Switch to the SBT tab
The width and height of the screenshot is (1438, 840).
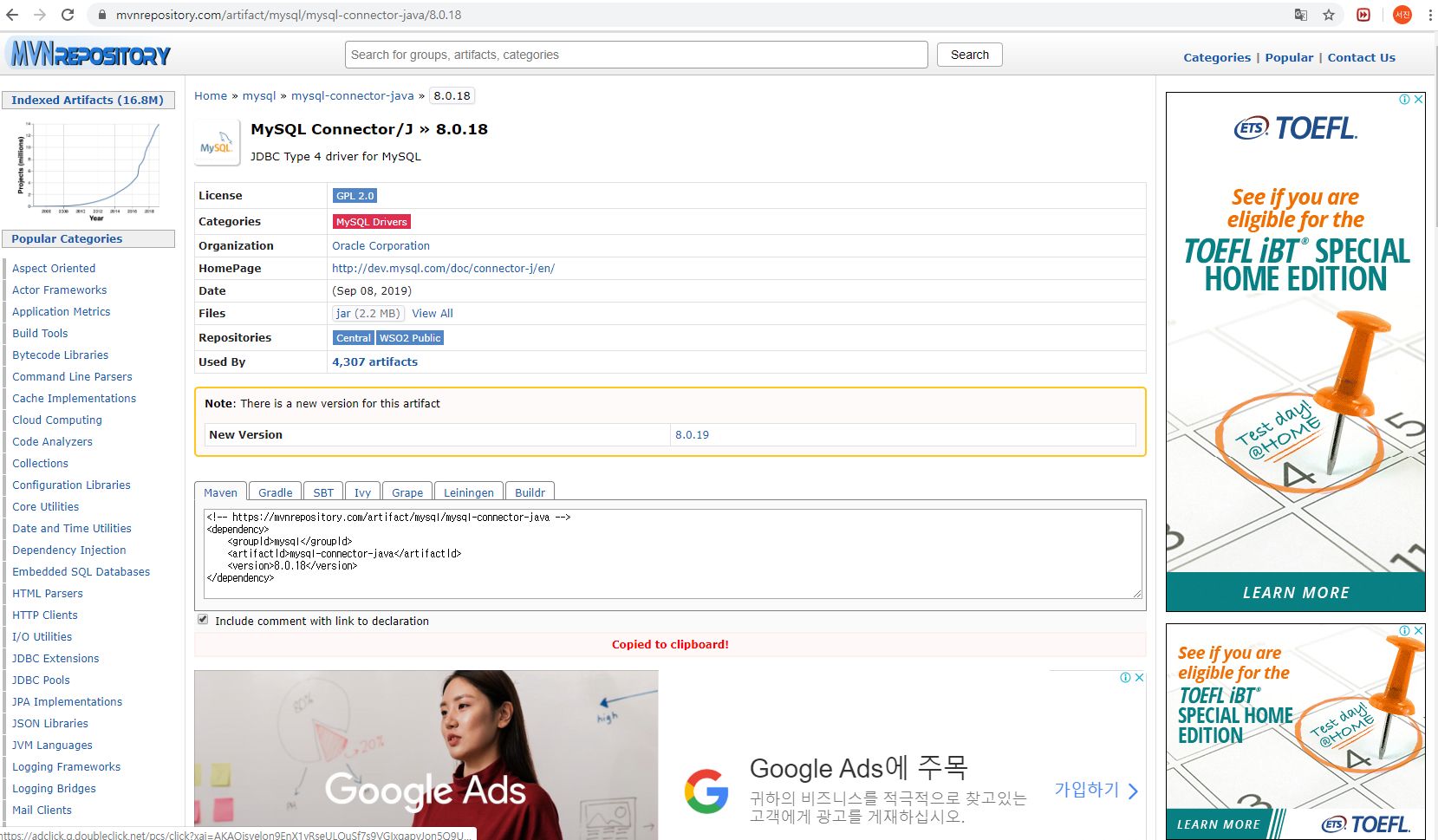coord(323,492)
